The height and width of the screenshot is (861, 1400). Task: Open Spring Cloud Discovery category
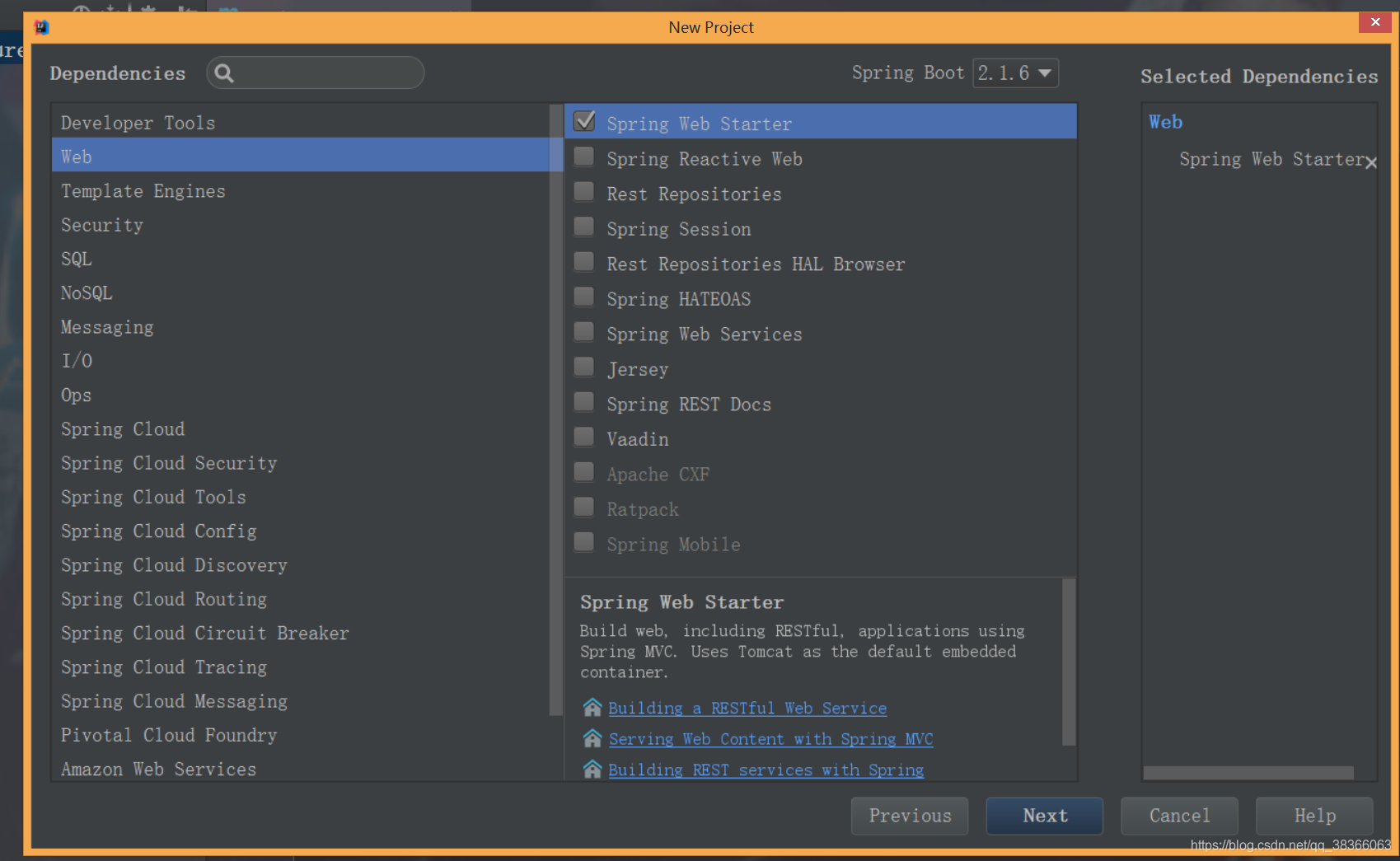(x=300, y=565)
